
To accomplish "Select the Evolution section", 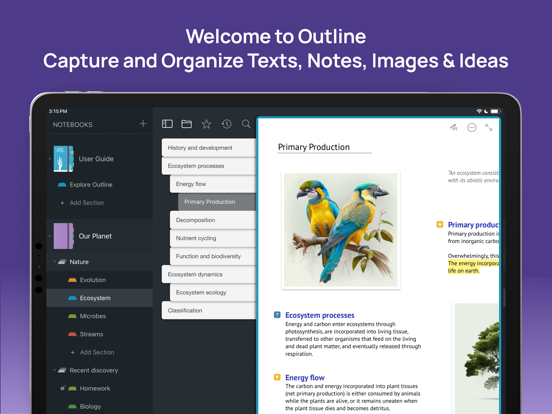I will 100,280.
